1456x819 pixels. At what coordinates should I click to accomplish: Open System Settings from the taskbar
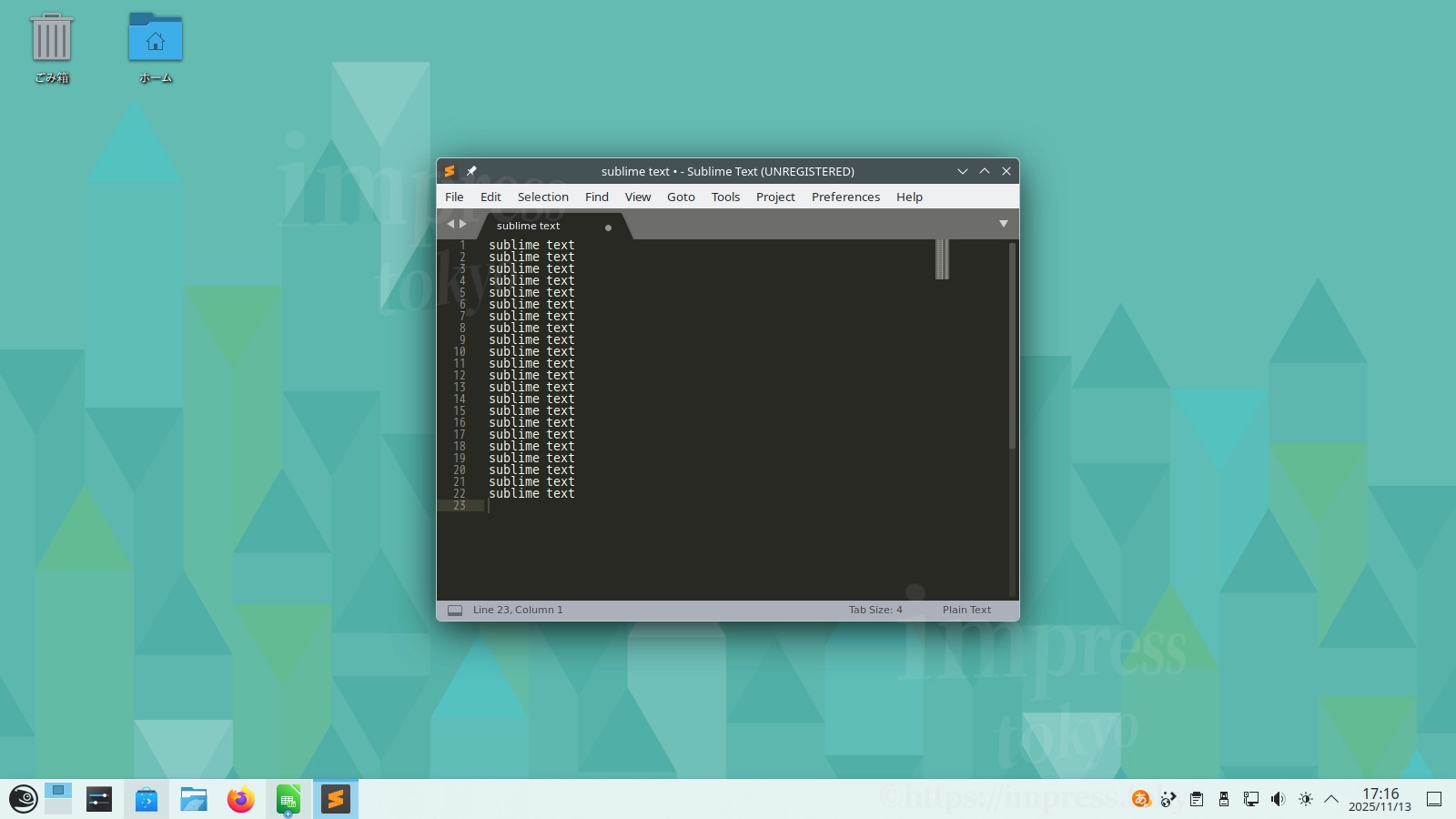coord(99,799)
